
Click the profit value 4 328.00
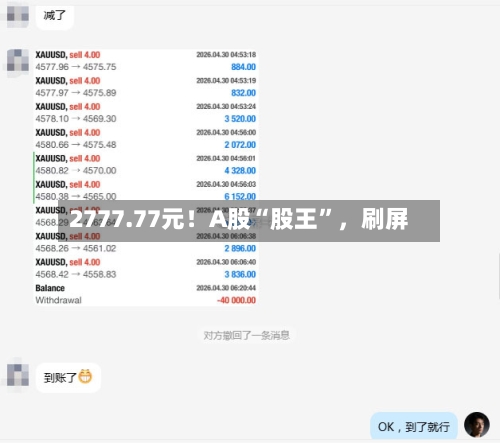click(240, 171)
